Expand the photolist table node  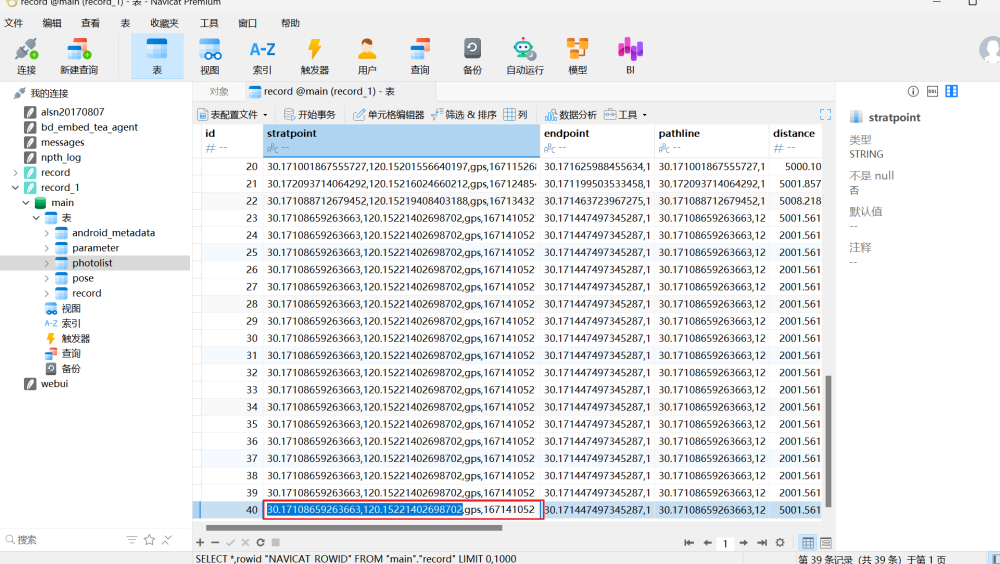(47, 263)
